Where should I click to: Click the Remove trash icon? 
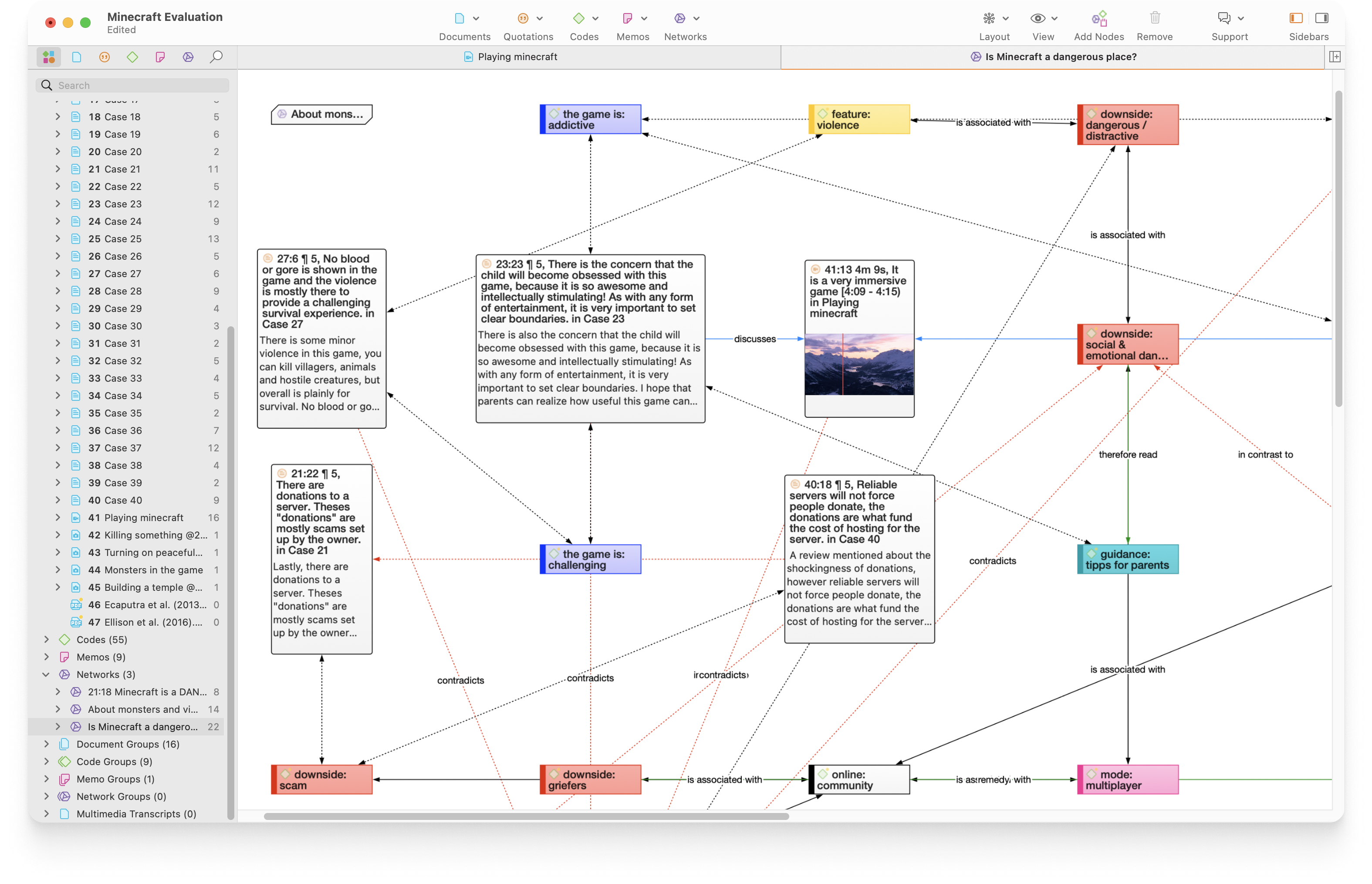click(x=1155, y=19)
